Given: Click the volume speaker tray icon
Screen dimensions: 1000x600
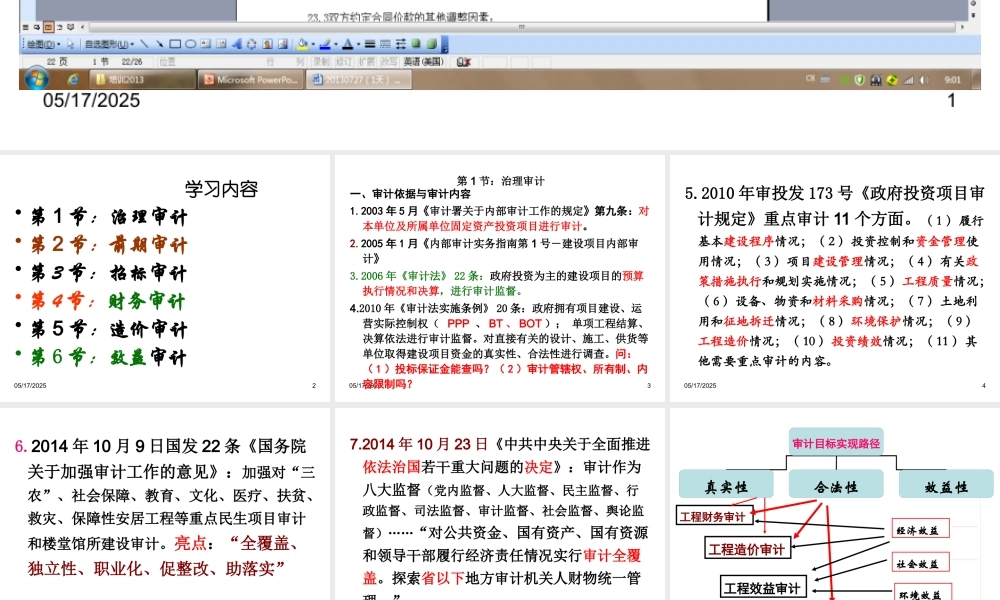Looking at the screenshot, I should [924, 80].
